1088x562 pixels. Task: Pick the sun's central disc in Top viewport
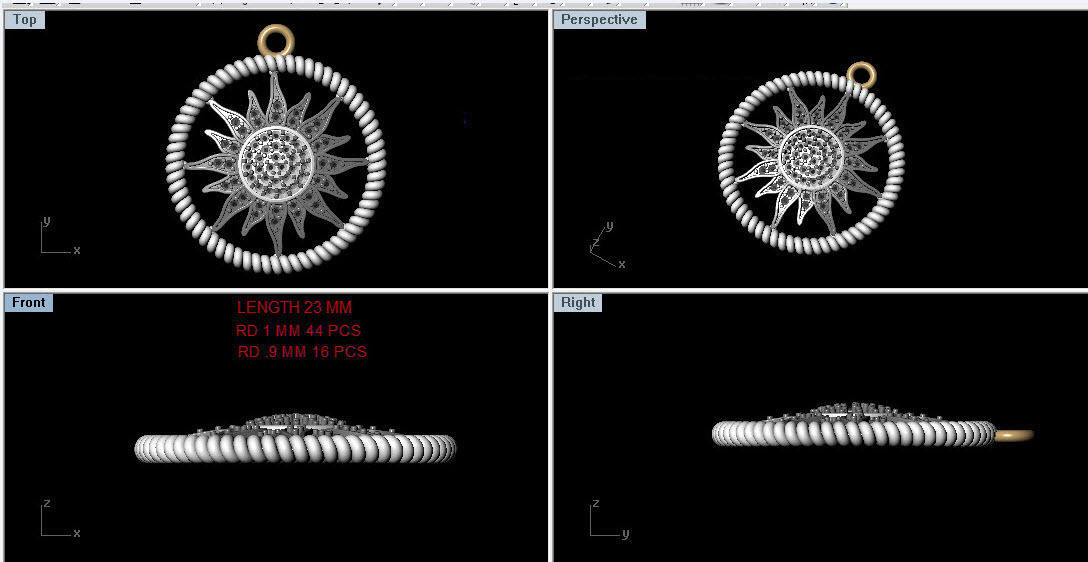276,164
